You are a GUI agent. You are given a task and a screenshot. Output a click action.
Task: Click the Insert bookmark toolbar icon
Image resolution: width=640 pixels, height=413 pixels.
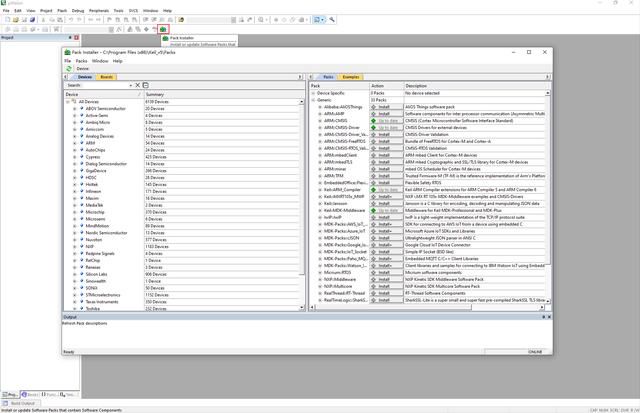click(x=109, y=20)
